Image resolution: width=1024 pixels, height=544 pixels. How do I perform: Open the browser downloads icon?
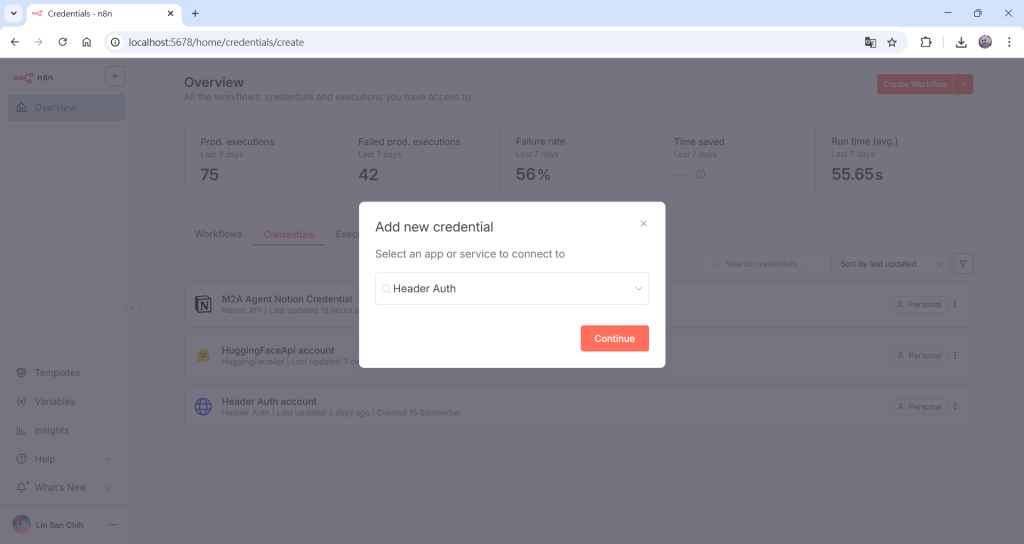(961, 42)
